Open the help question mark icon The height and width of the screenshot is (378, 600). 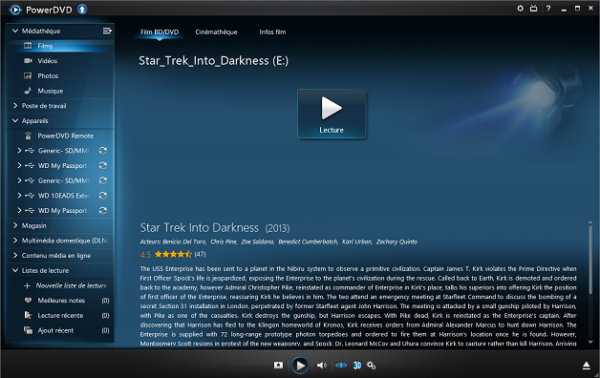(548, 8)
